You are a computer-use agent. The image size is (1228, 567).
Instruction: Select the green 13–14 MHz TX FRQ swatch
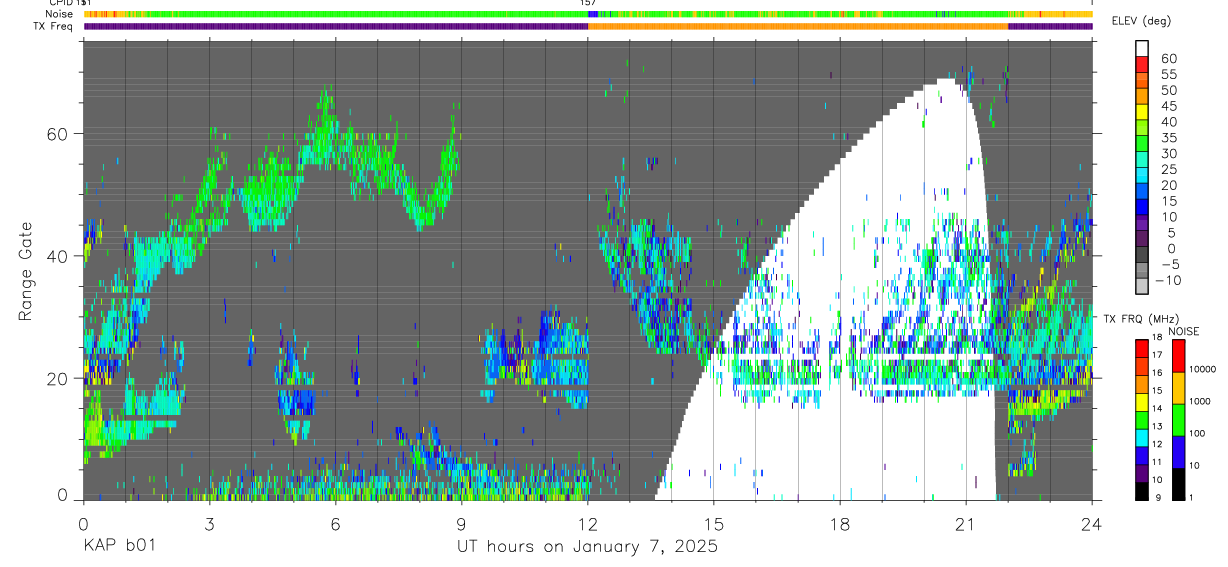(x=1142, y=420)
